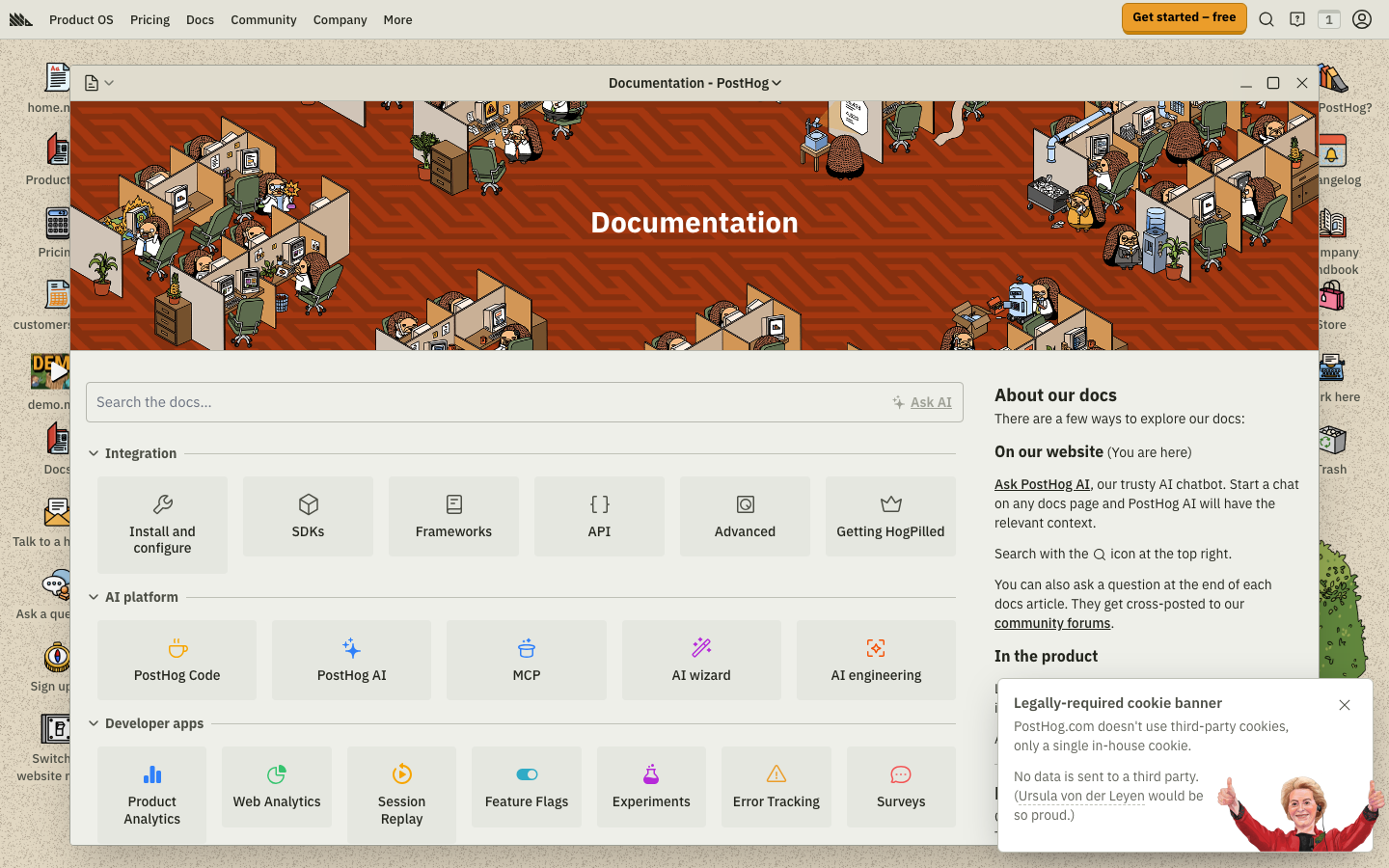Dismiss the cookie banner

pos(1345,705)
